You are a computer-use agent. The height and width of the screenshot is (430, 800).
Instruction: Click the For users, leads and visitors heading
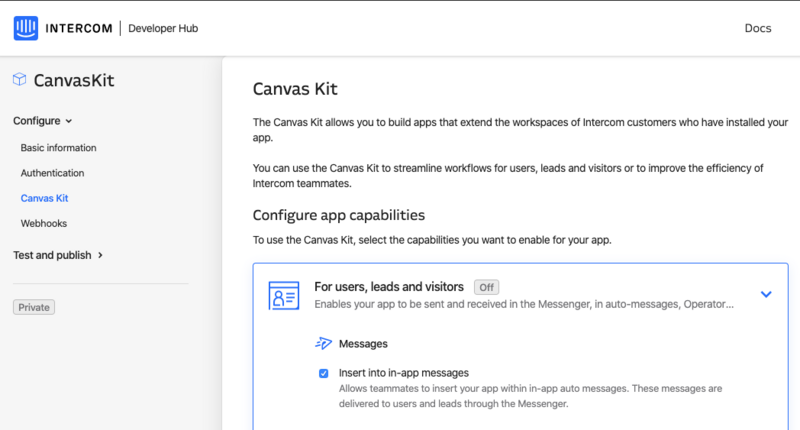tap(389, 286)
